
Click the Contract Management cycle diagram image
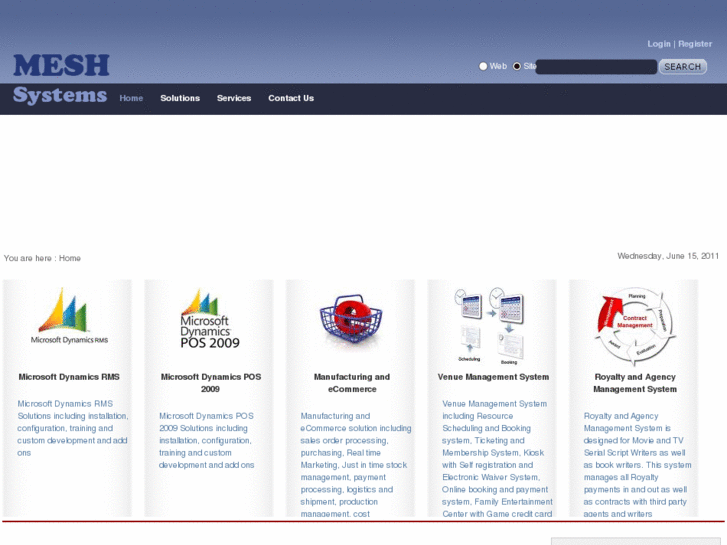[635, 326]
